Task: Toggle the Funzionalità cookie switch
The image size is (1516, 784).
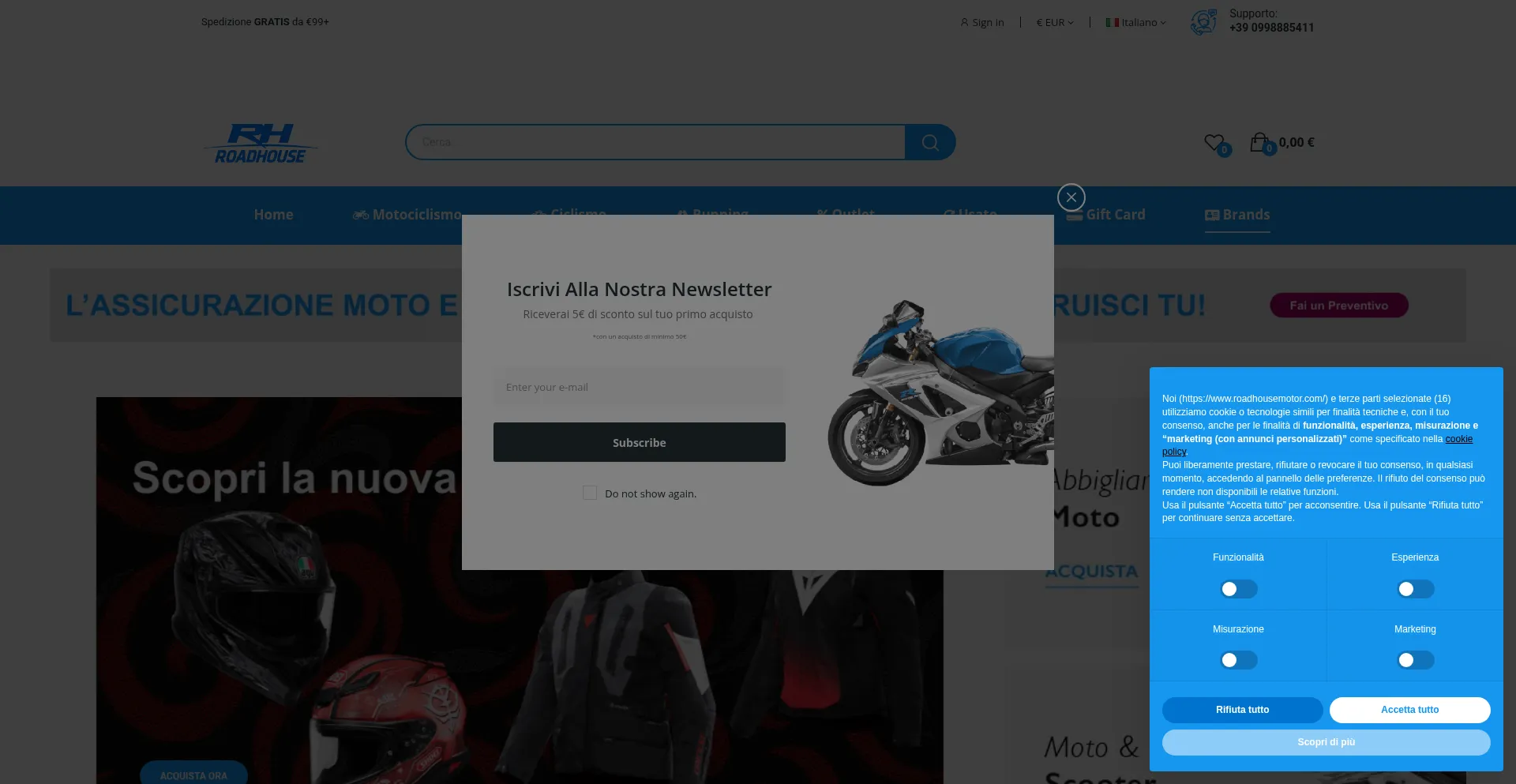Action: (x=1238, y=589)
